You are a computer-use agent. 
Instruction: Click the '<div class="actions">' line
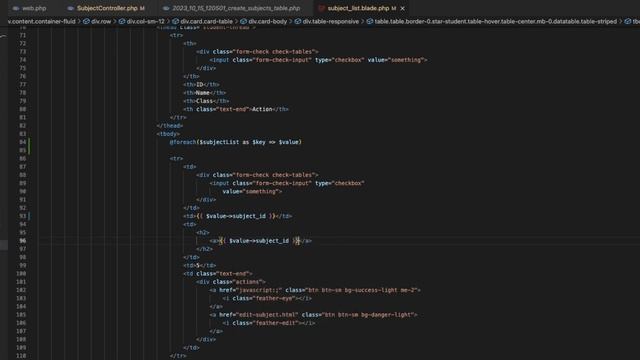tap(231, 282)
